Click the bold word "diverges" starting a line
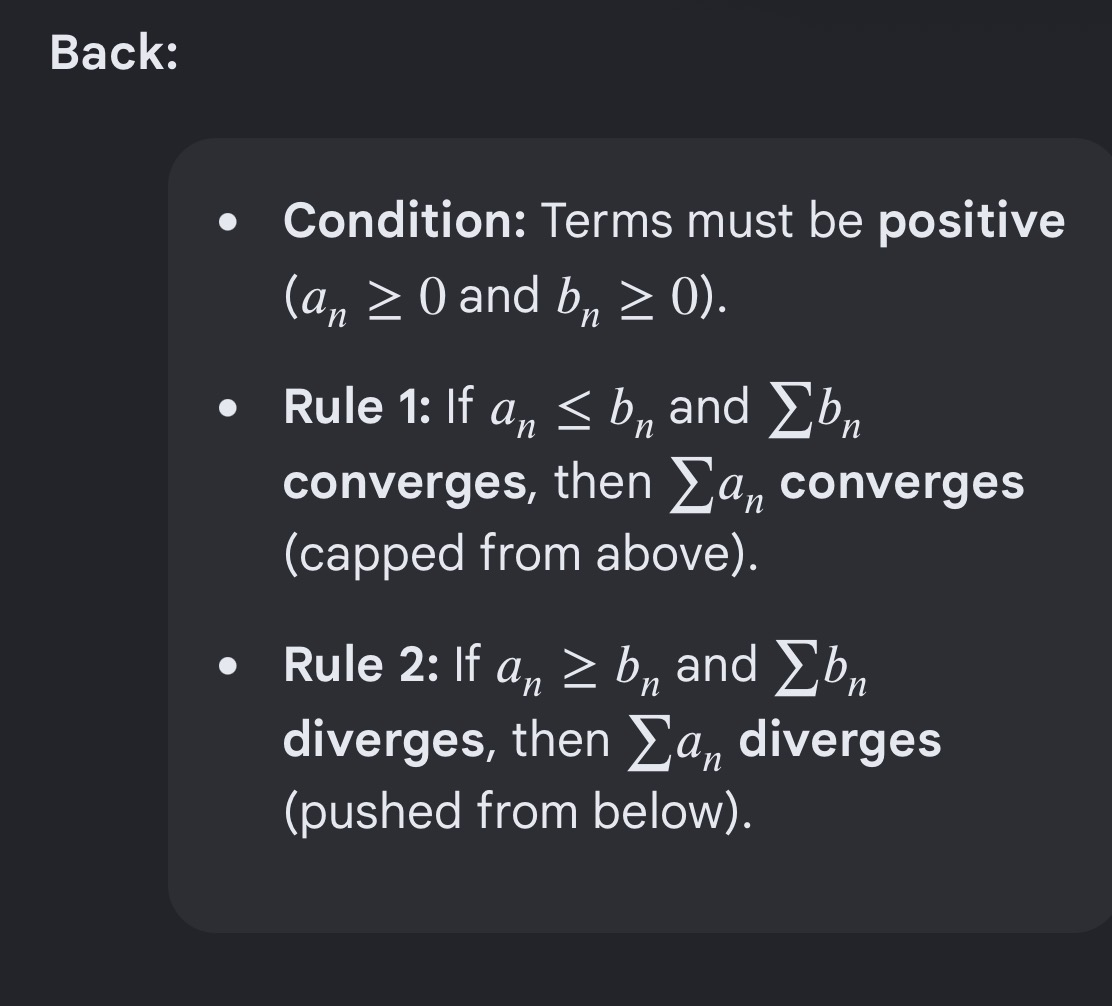1112x1006 pixels. coord(384,741)
